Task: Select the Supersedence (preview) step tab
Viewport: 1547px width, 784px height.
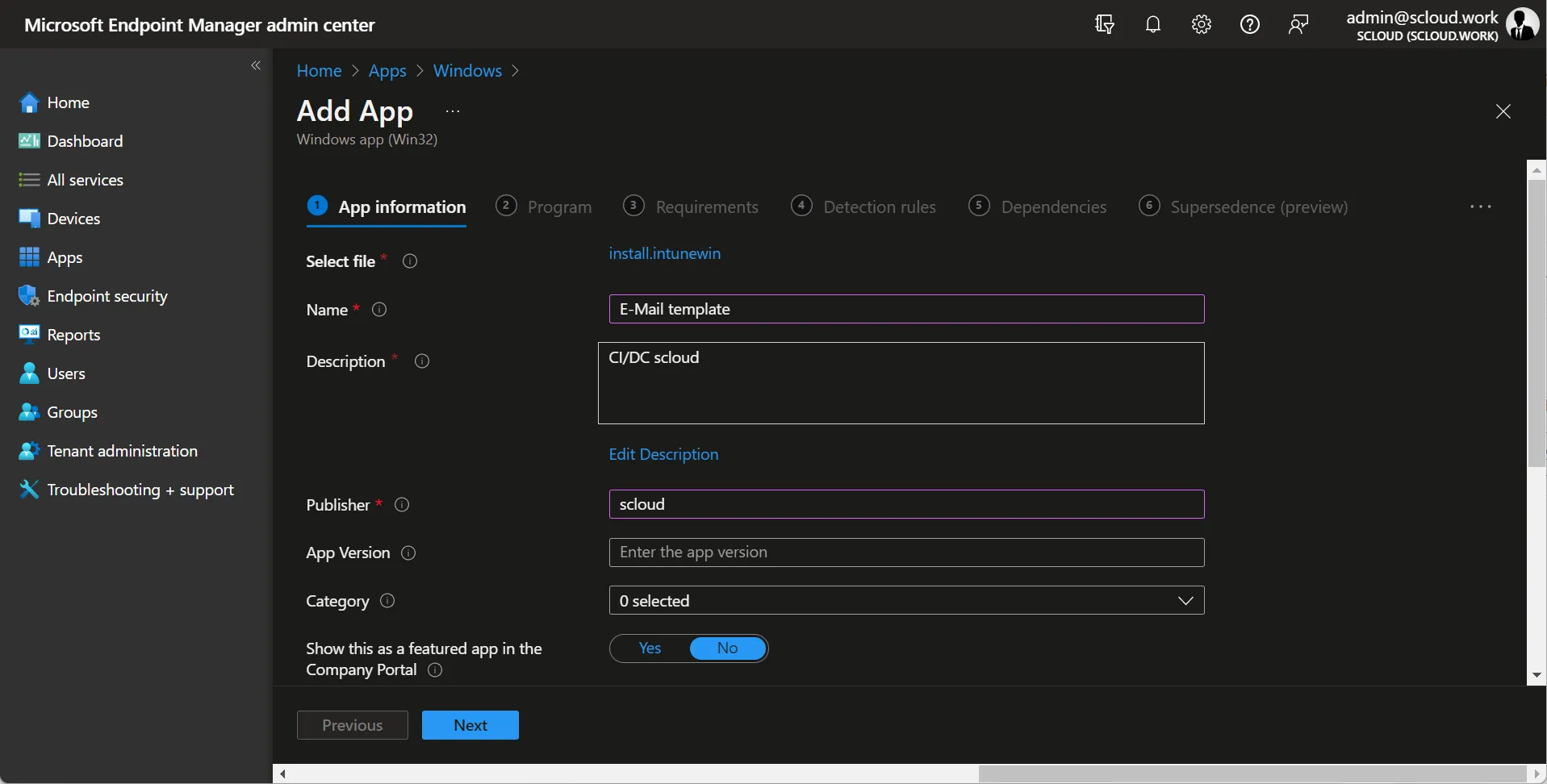Action: (x=1243, y=206)
